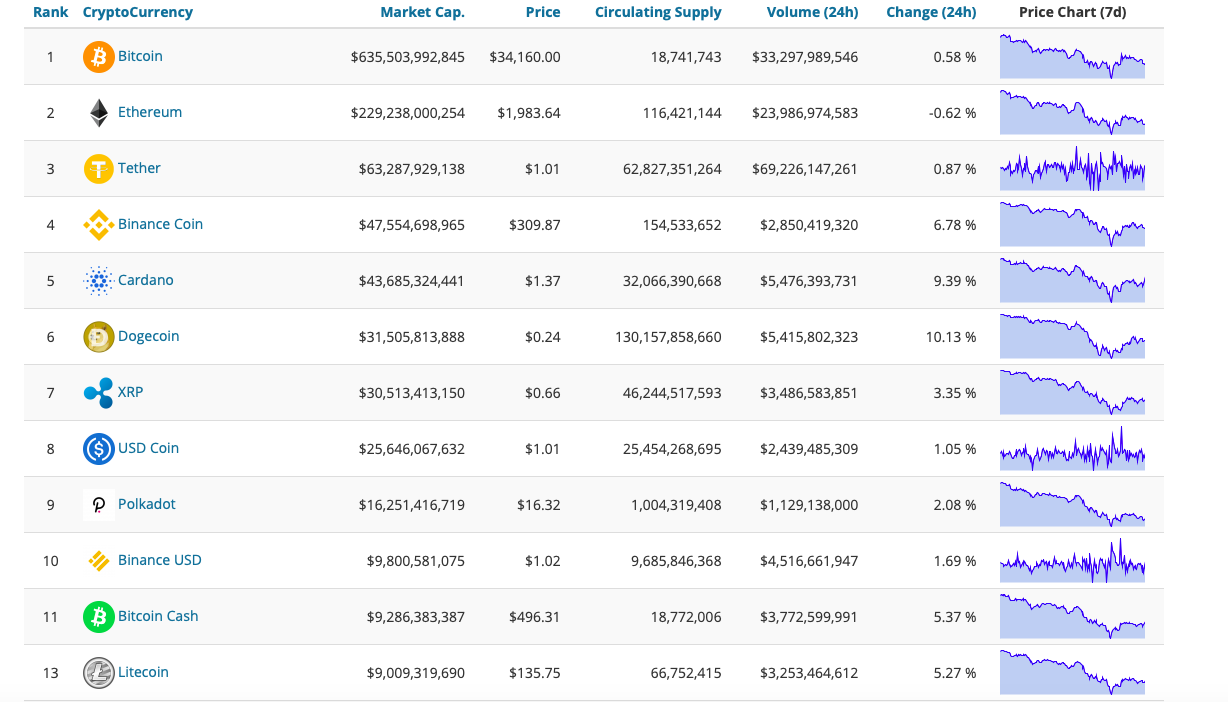View Cardano 7-day price chart
Image resolution: width=1228 pixels, height=702 pixels.
click(x=1072, y=281)
